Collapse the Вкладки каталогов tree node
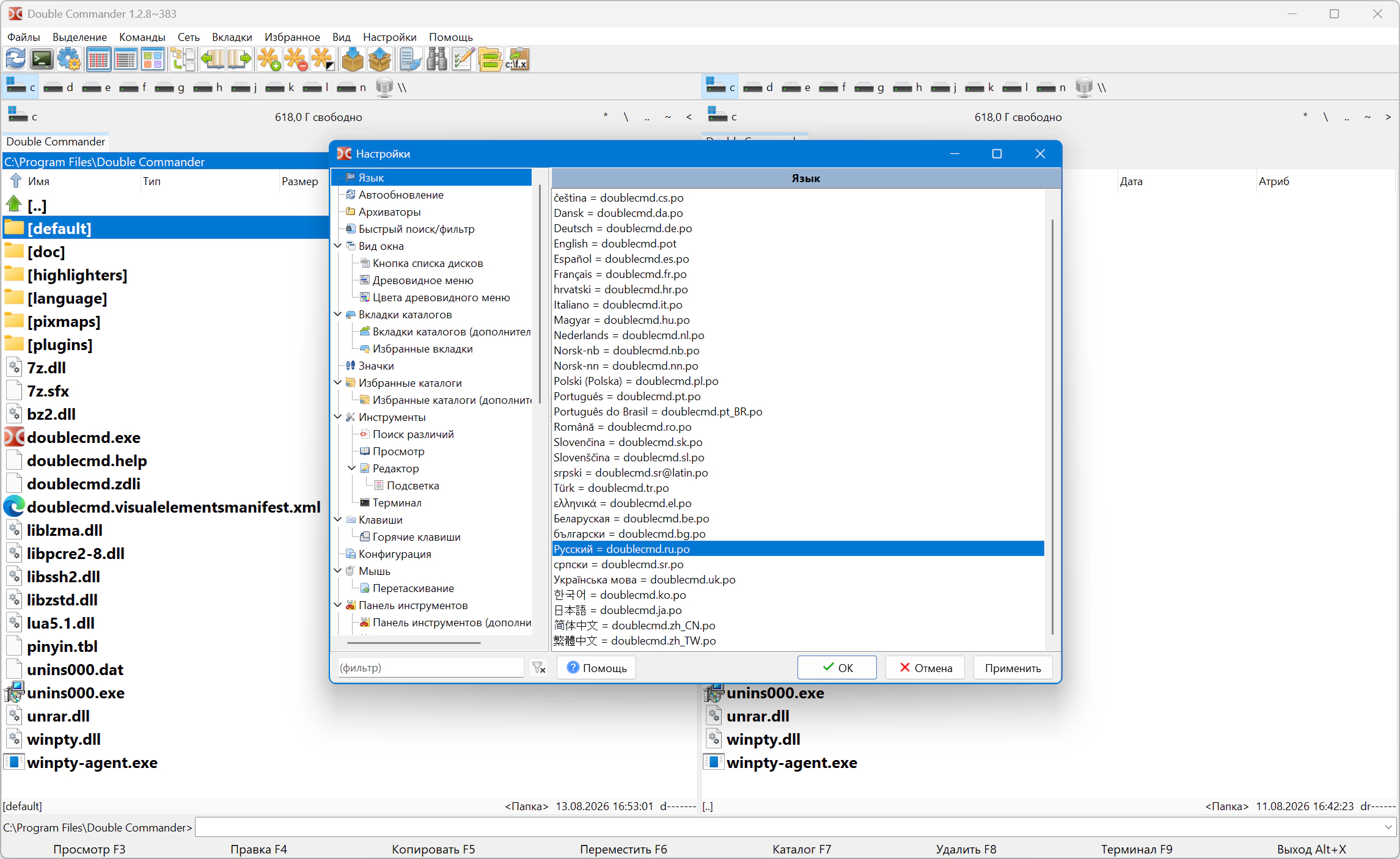 point(339,314)
